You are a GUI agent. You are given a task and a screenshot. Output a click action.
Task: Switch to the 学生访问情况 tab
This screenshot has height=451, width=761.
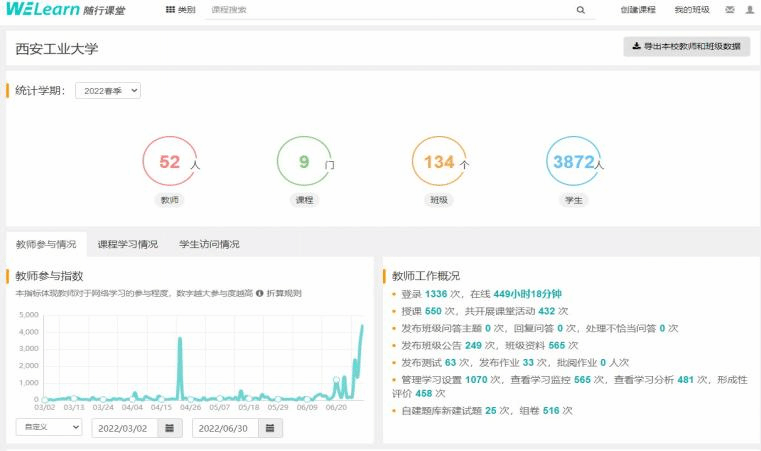click(209, 244)
